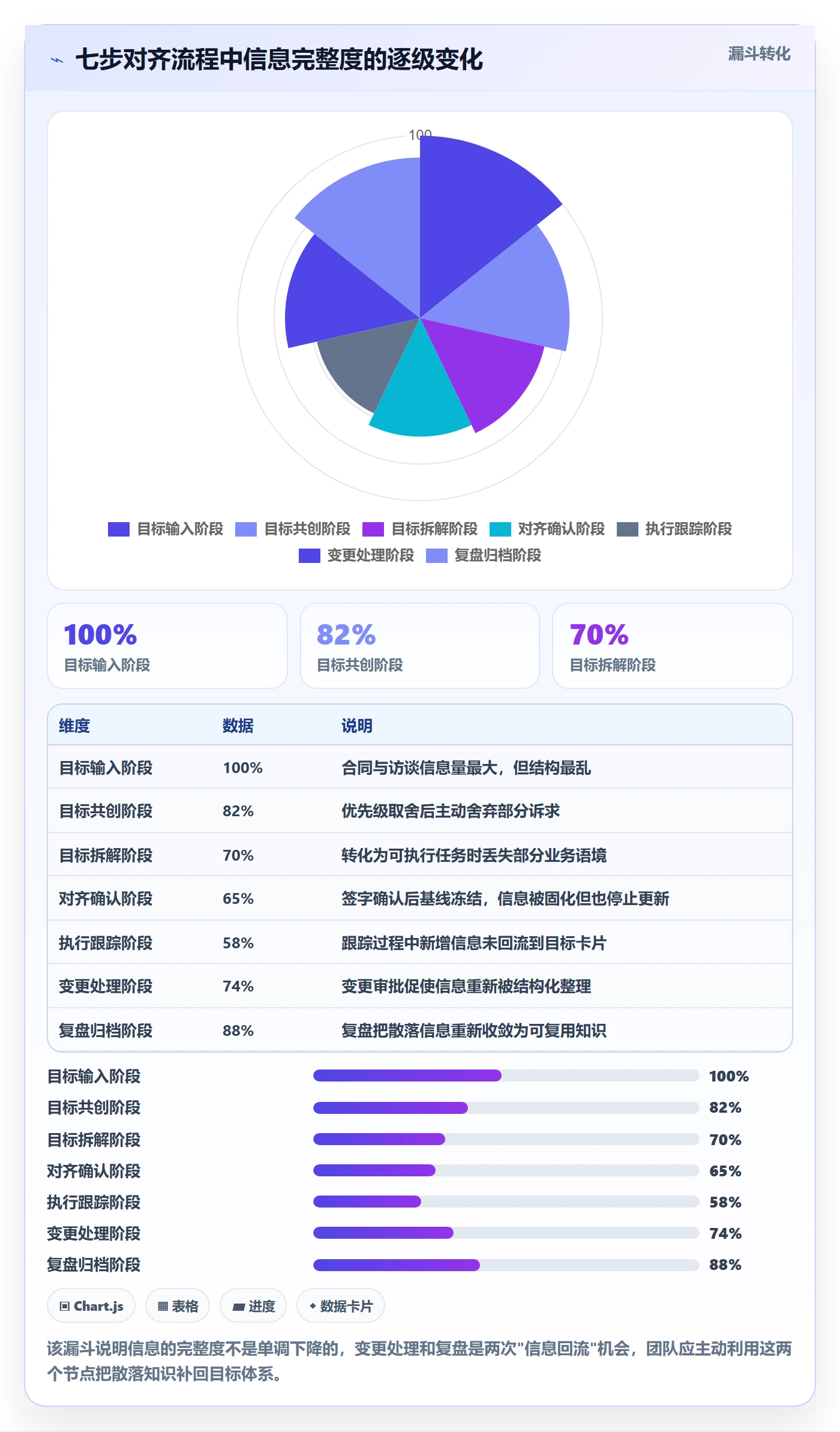Image resolution: width=840 pixels, height=1432 pixels.
Task: Click the 目标共创阶段 82% progress bar
Action: 506,1108
